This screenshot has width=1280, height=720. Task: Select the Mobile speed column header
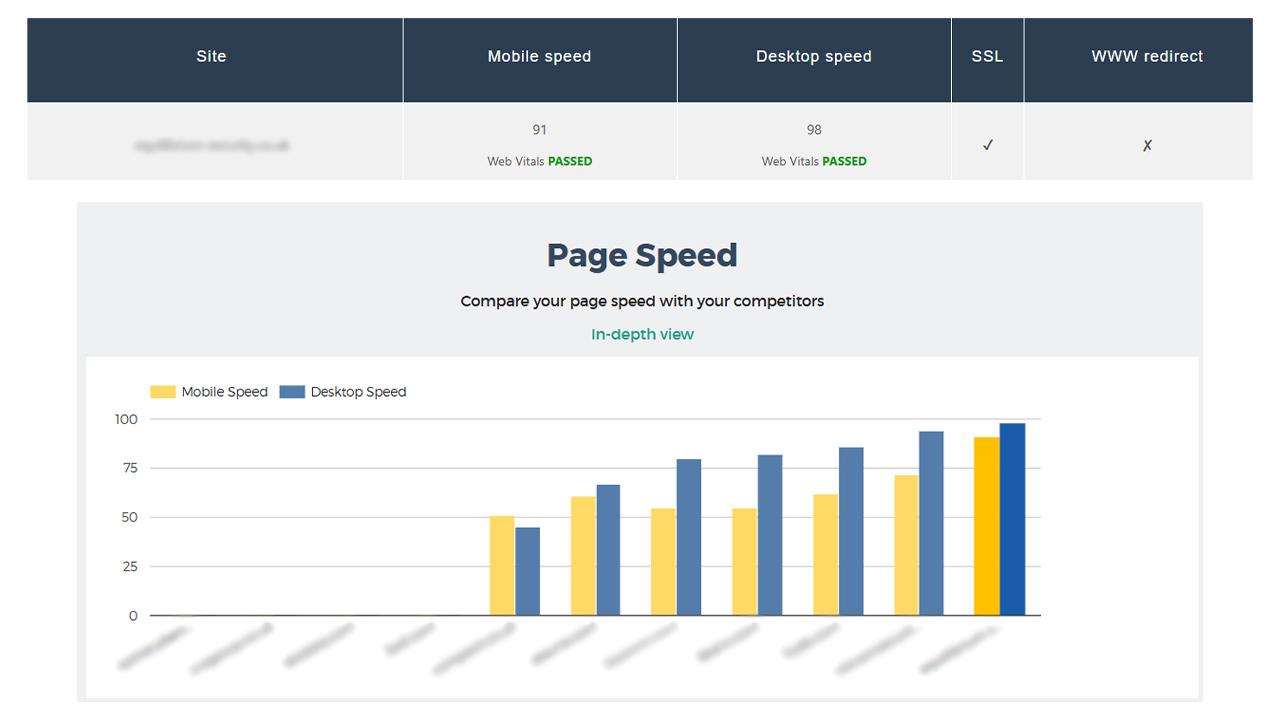[539, 57]
